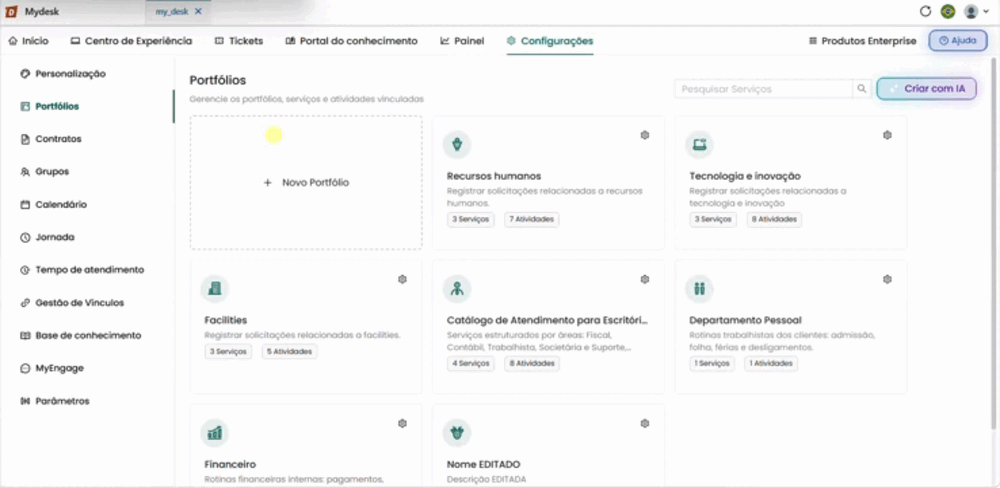
Task: Click the 1 Atividades badge
Action: coord(771,364)
